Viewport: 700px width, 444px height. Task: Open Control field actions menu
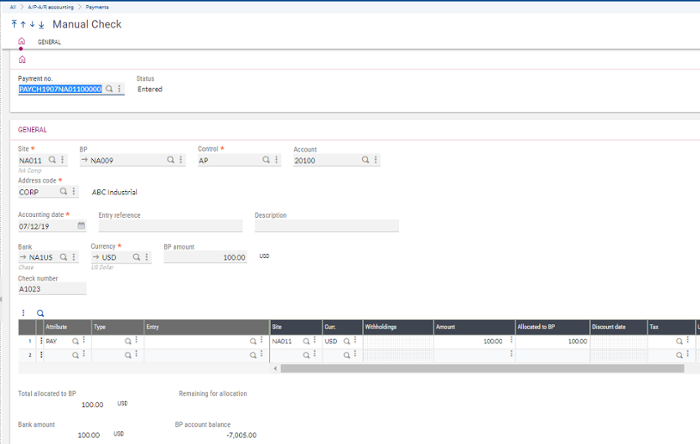(x=276, y=160)
